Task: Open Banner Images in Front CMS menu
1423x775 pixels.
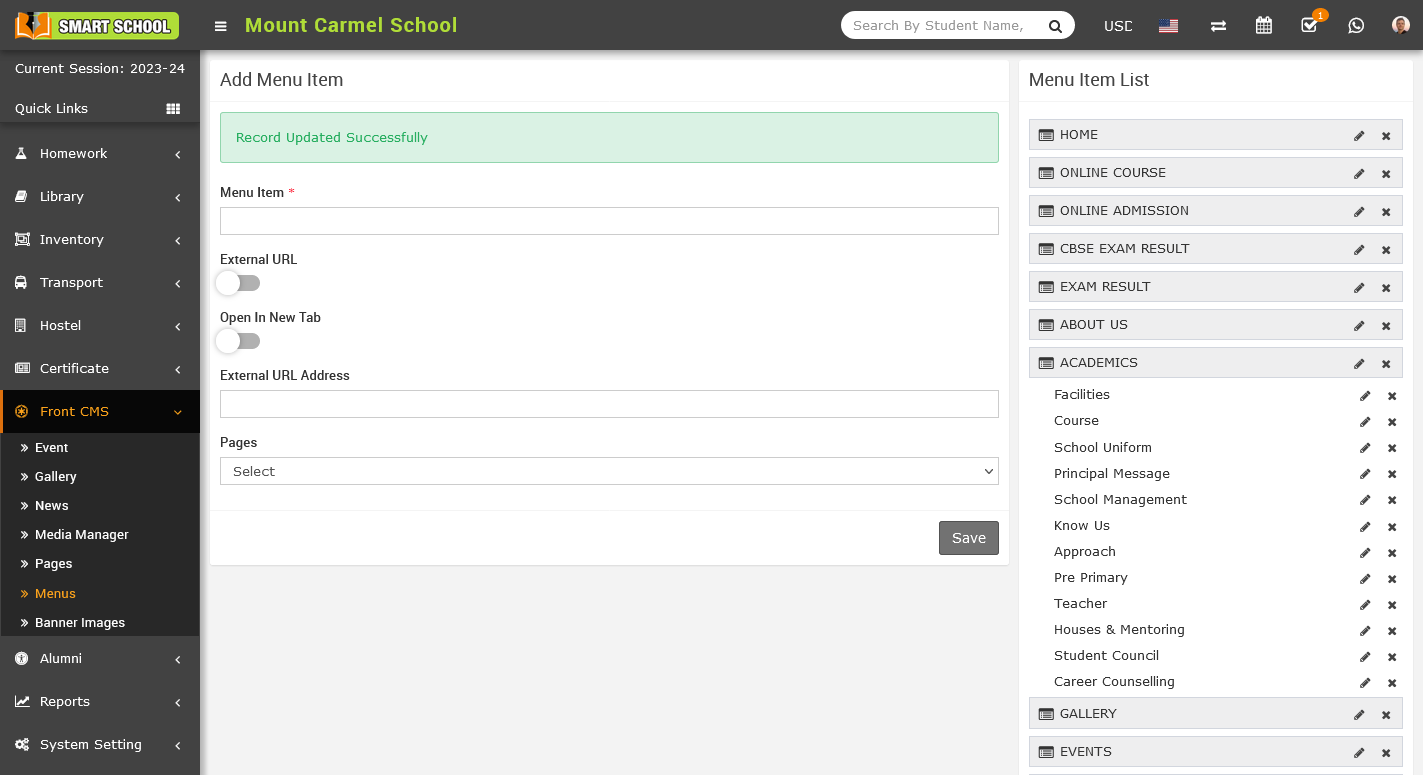Action: pos(80,623)
